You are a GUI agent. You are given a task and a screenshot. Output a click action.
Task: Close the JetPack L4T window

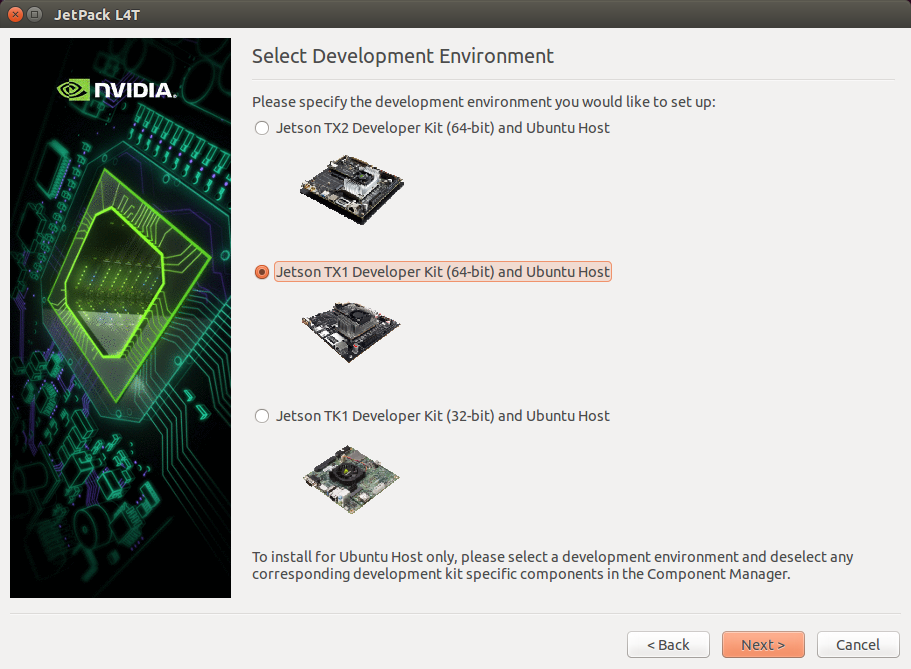(16, 15)
